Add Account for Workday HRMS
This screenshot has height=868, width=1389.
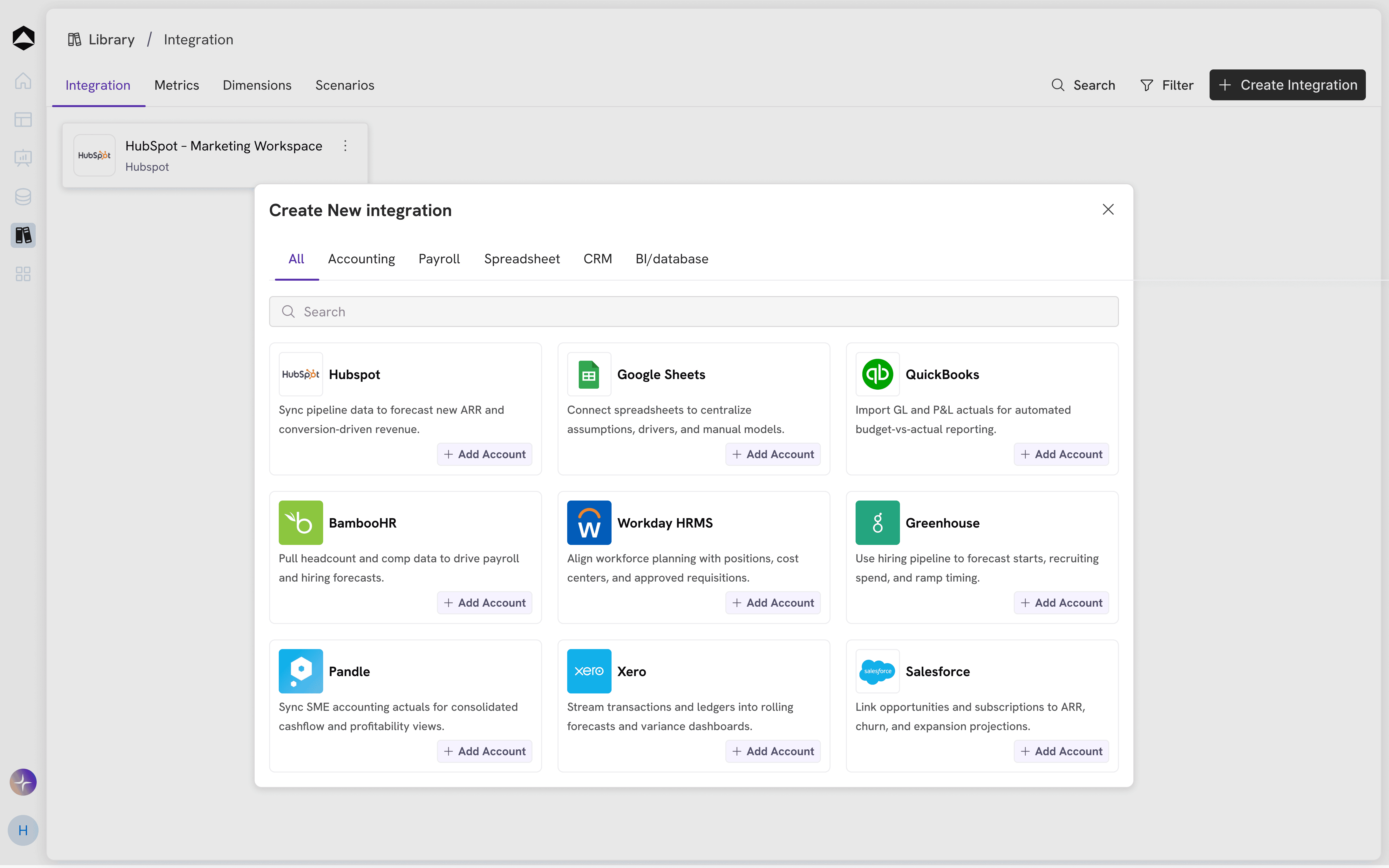click(773, 603)
